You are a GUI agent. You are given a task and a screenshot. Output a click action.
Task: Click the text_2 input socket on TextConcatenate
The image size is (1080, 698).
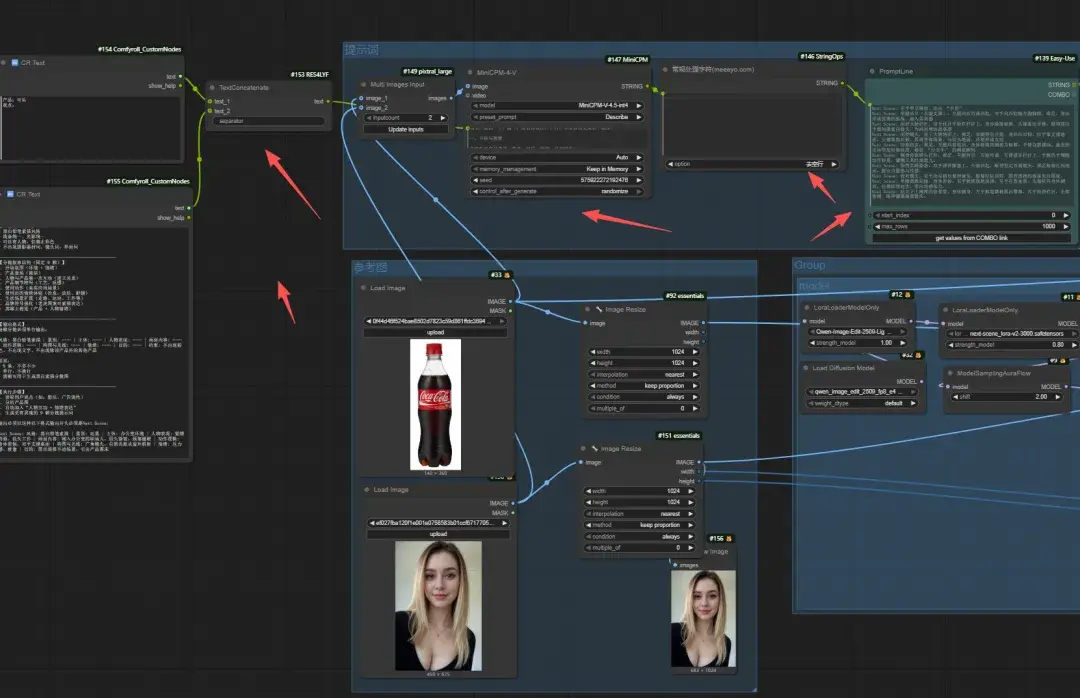[210, 110]
